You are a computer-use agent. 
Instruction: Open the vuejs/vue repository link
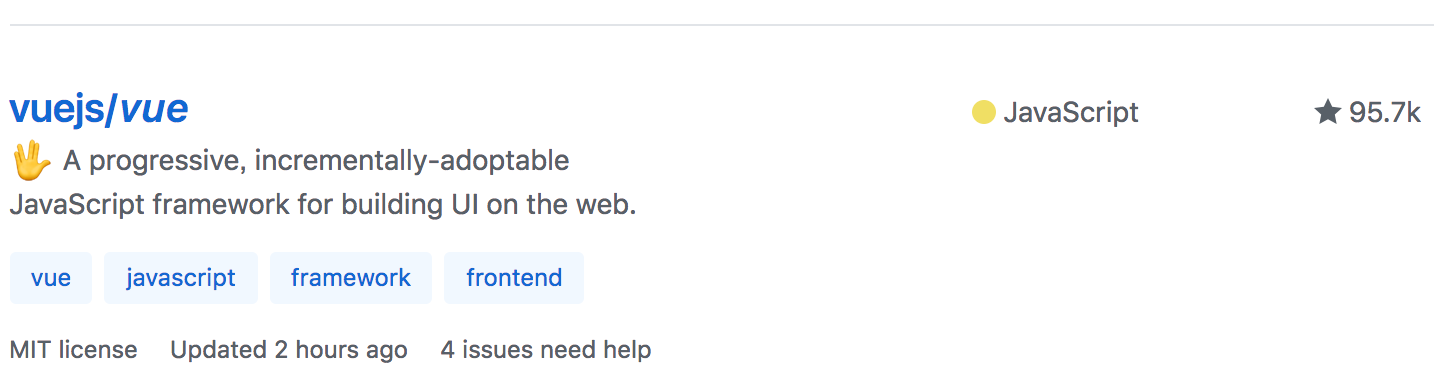pos(99,109)
